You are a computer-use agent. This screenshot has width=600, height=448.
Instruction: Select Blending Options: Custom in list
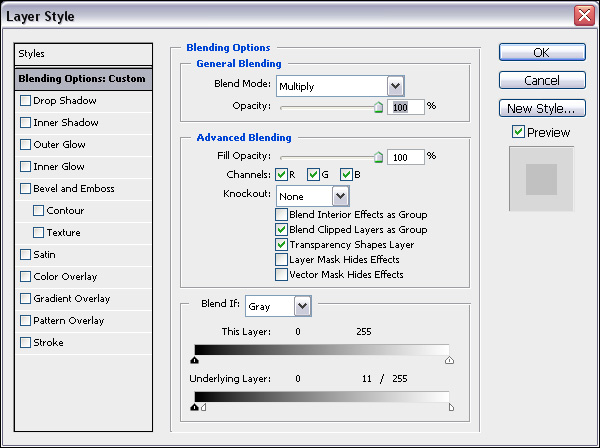coord(84,78)
